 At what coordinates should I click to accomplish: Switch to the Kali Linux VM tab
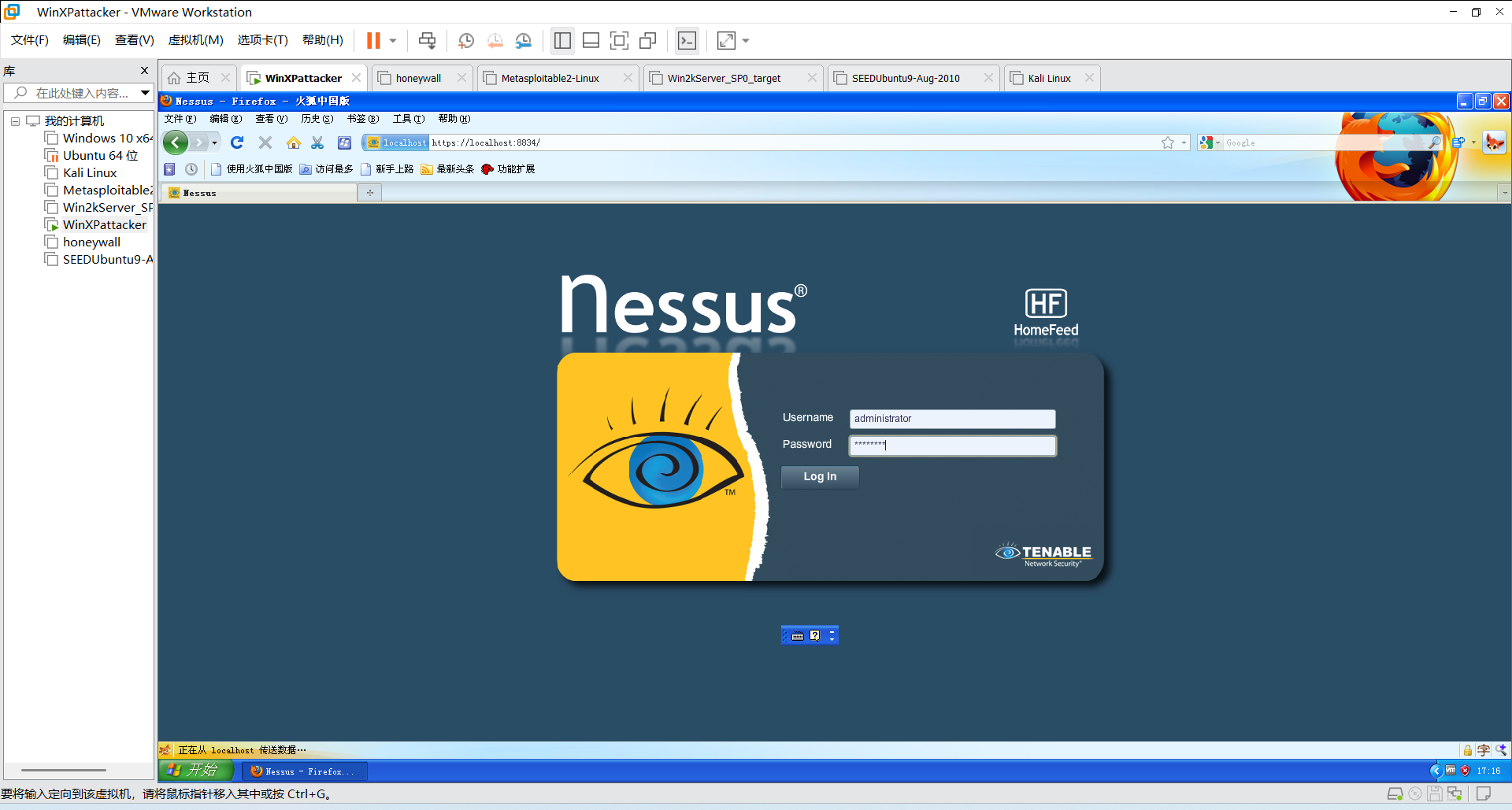[x=1049, y=78]
